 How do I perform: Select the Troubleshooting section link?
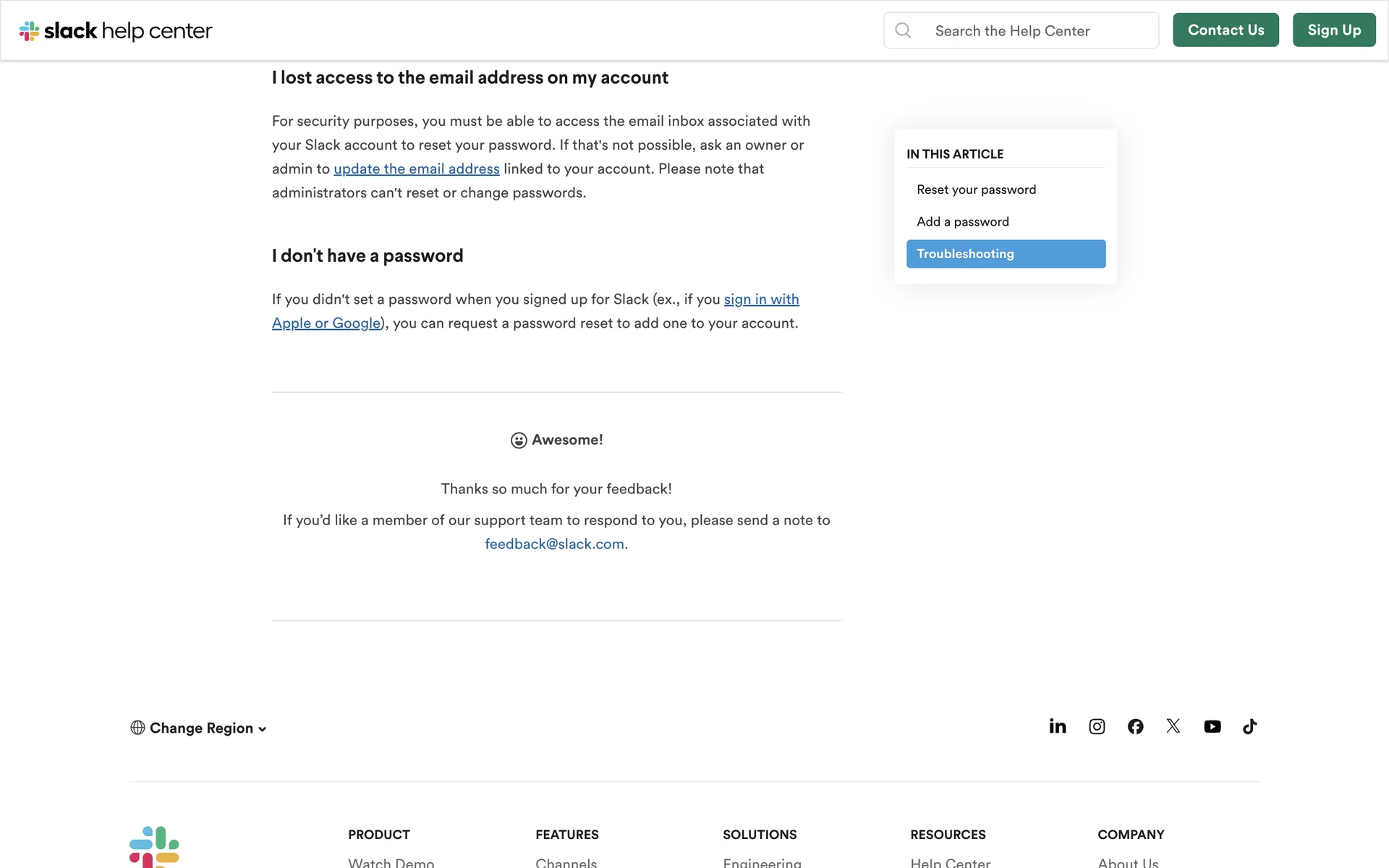[x=1005, y=254]
